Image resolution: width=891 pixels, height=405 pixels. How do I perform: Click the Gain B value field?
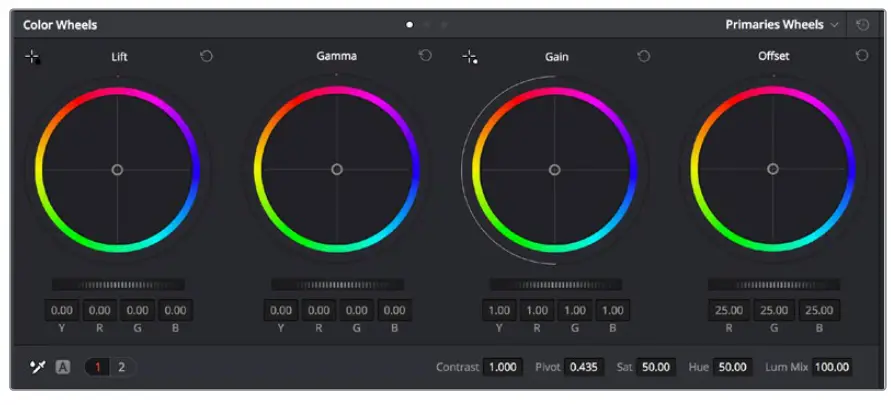click(613, 310)
